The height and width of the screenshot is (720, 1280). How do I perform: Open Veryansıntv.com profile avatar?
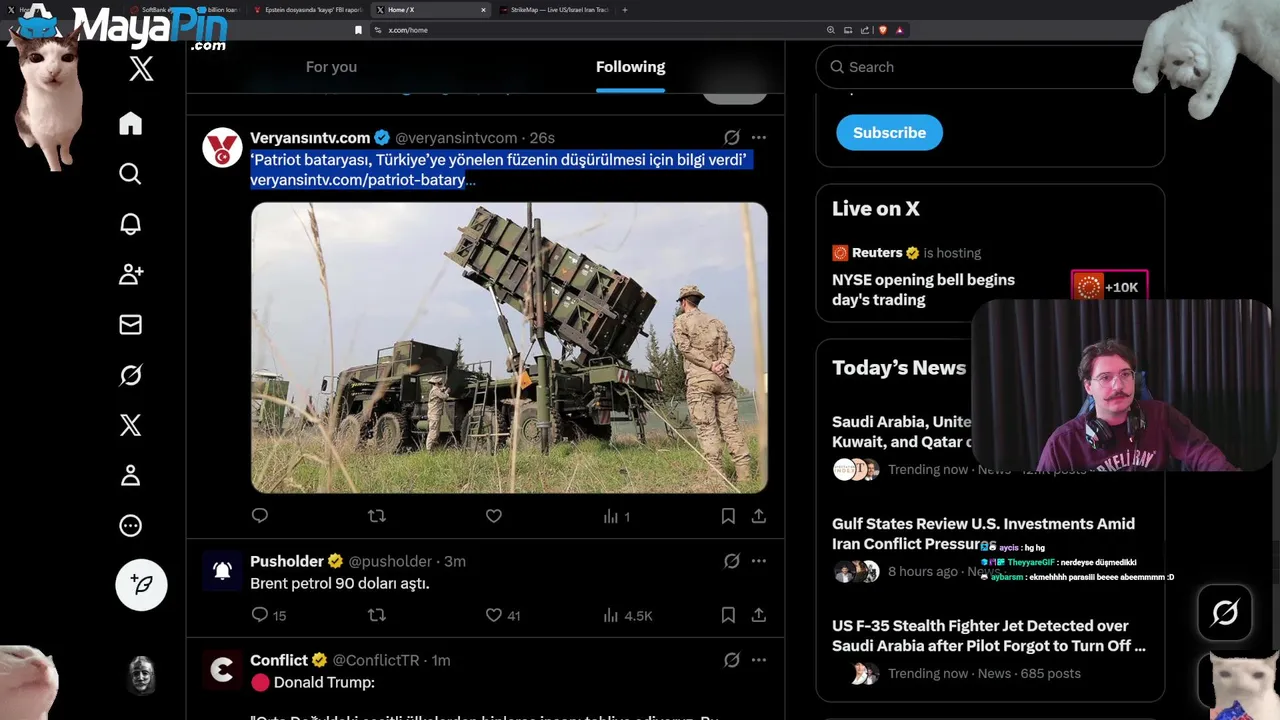pyautogui.click(x=222, y=147)
